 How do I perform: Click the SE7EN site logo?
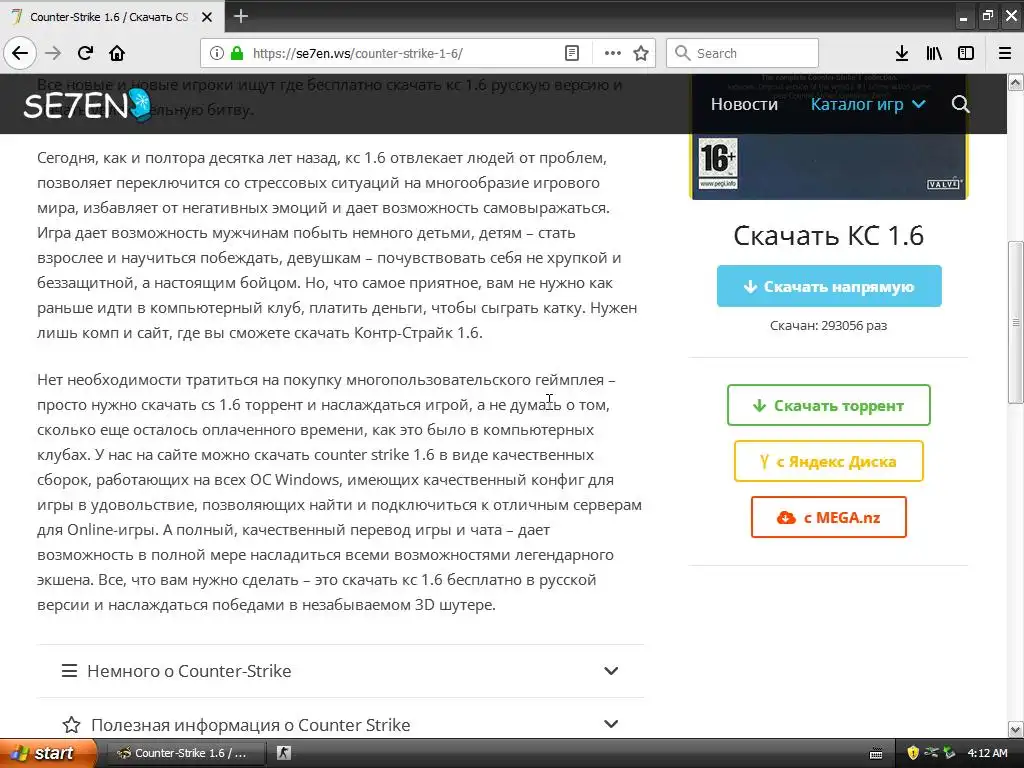(x=87, y=104)
